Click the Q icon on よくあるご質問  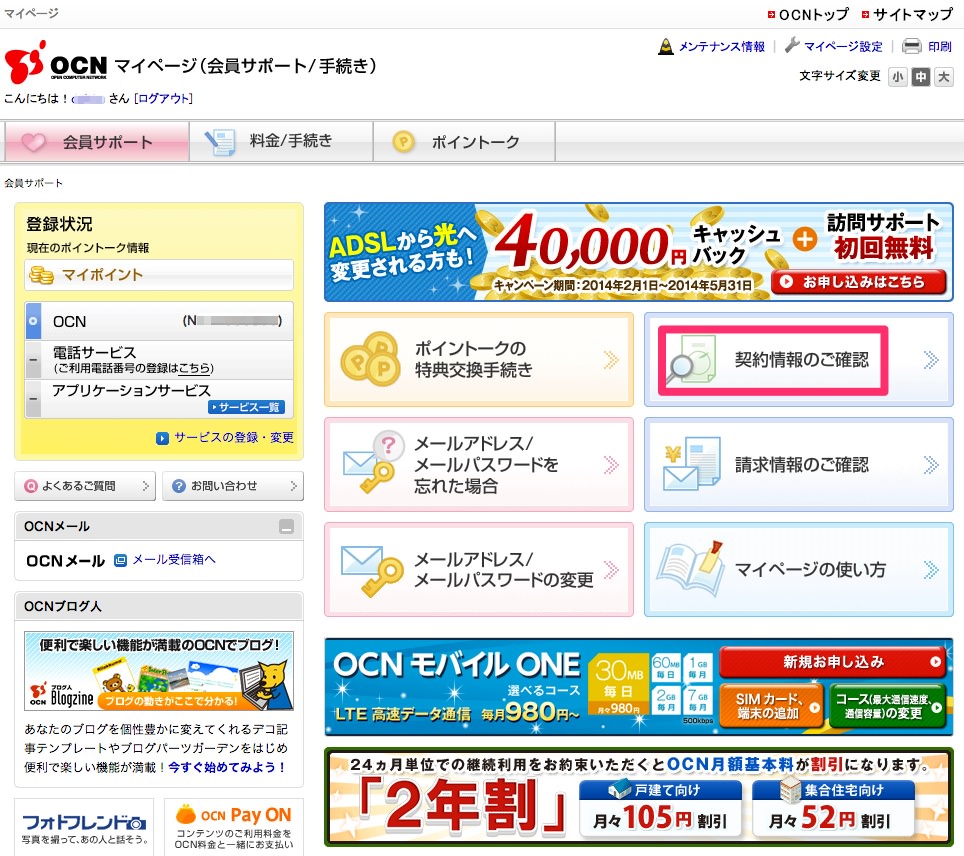pyautogui.click(x=31, y=486)
